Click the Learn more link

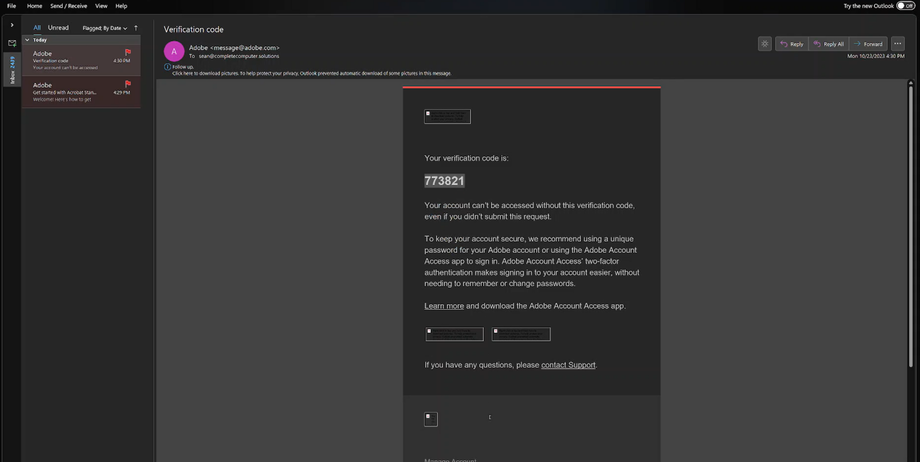coord(444,306)
